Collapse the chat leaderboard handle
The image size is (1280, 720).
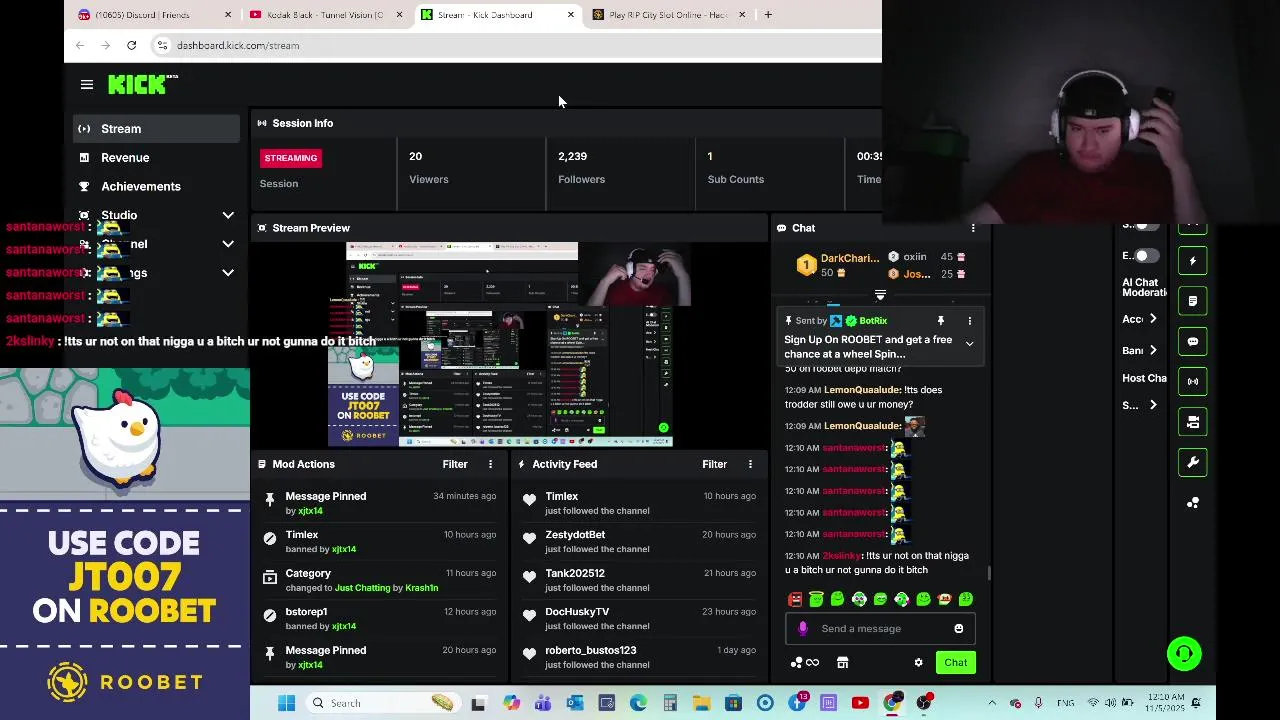pyautogui.click(x=880, y=295)
